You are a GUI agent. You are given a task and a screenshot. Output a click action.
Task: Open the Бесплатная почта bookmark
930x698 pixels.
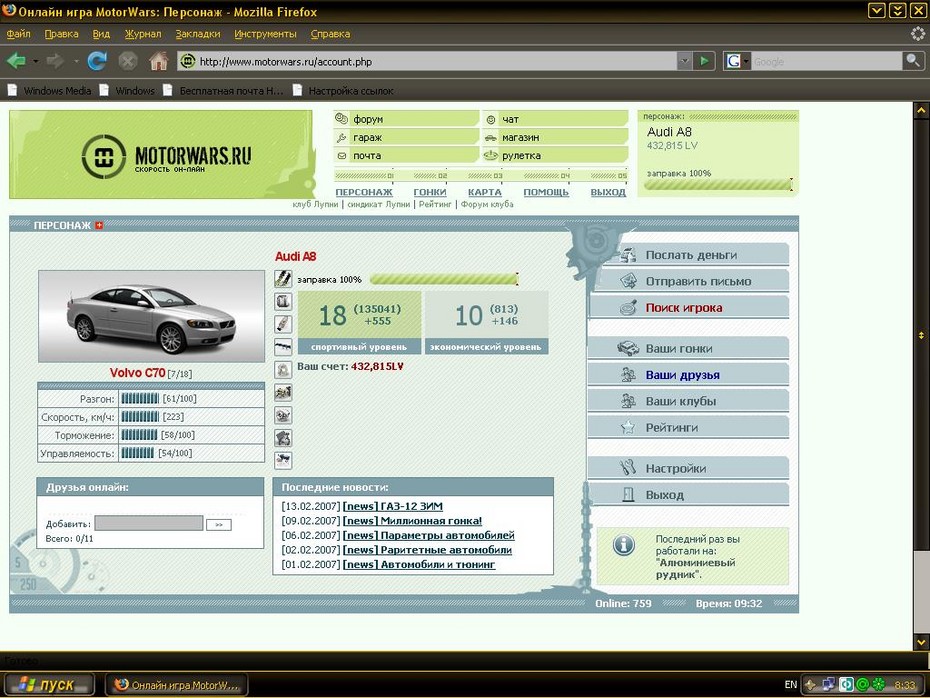[x=224, y=91]
